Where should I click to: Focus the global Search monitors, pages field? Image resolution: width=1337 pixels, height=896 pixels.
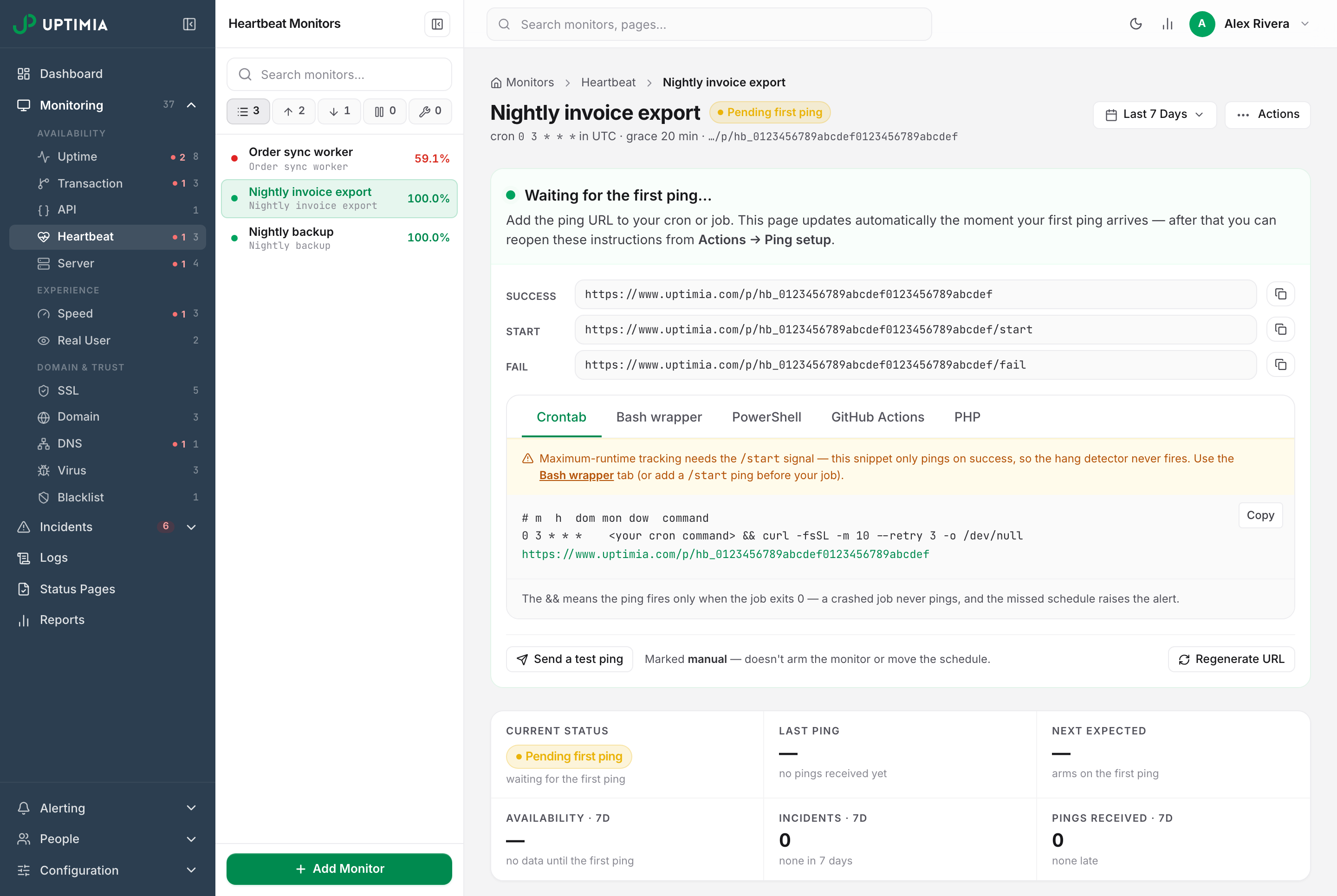tap(709, 24)
